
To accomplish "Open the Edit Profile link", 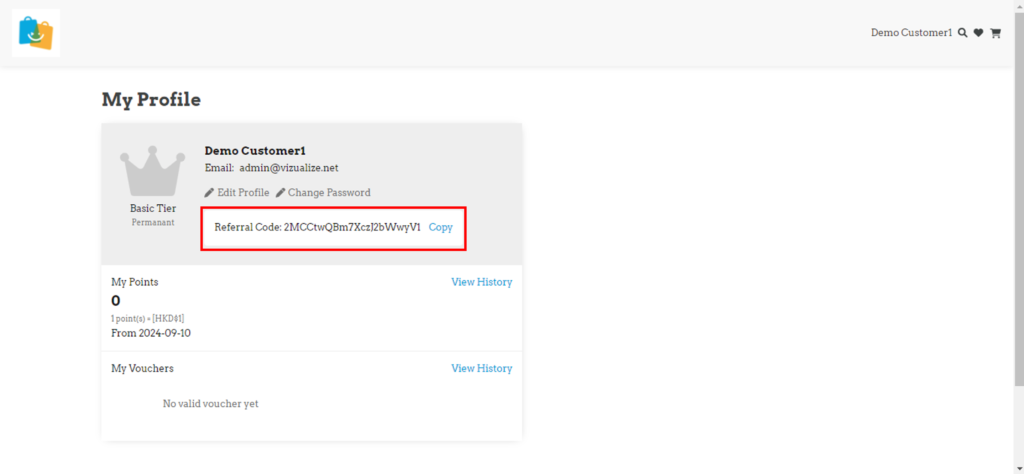I will pyautogui.click(x=243, y=192).
